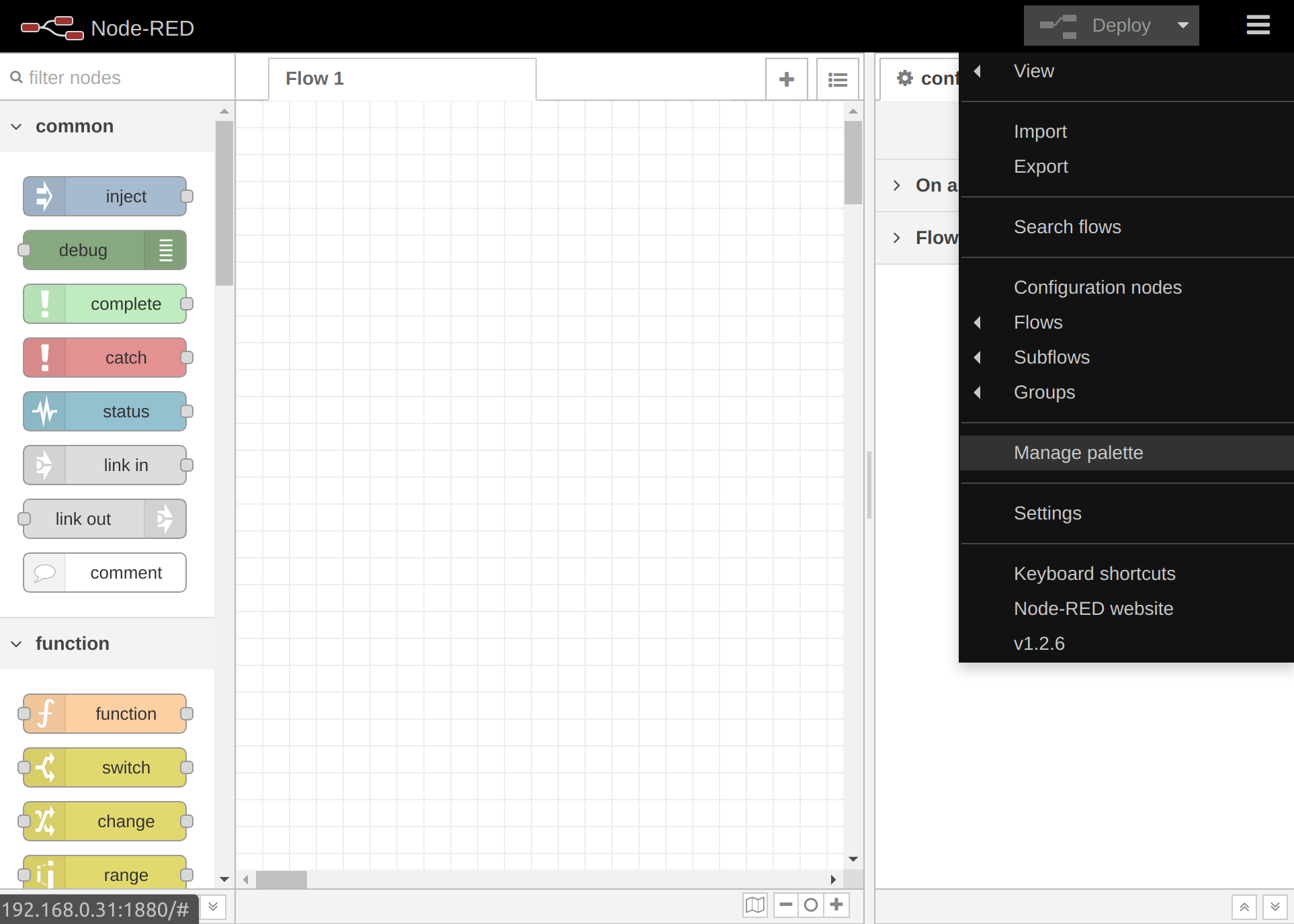Select the link out node

click(x=105, y=519)
